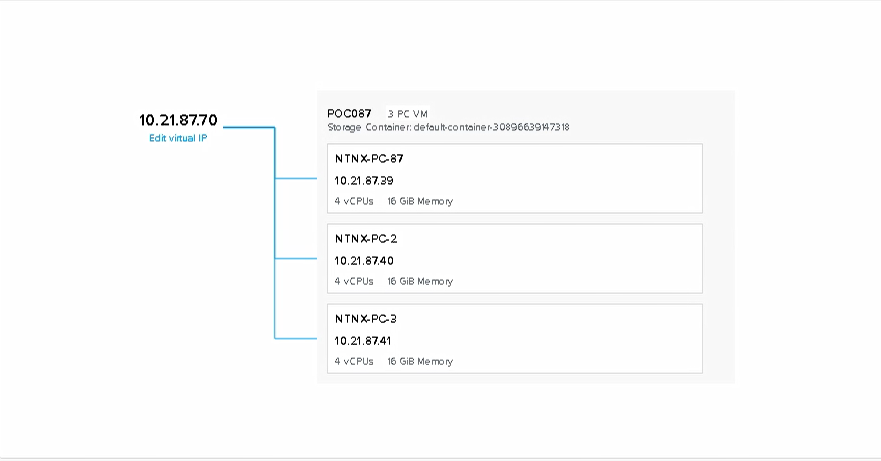881x461 pixels.
Task: Click 4 vCPUs in the NTNX-PC-2 card
Action: click(354, 282)
